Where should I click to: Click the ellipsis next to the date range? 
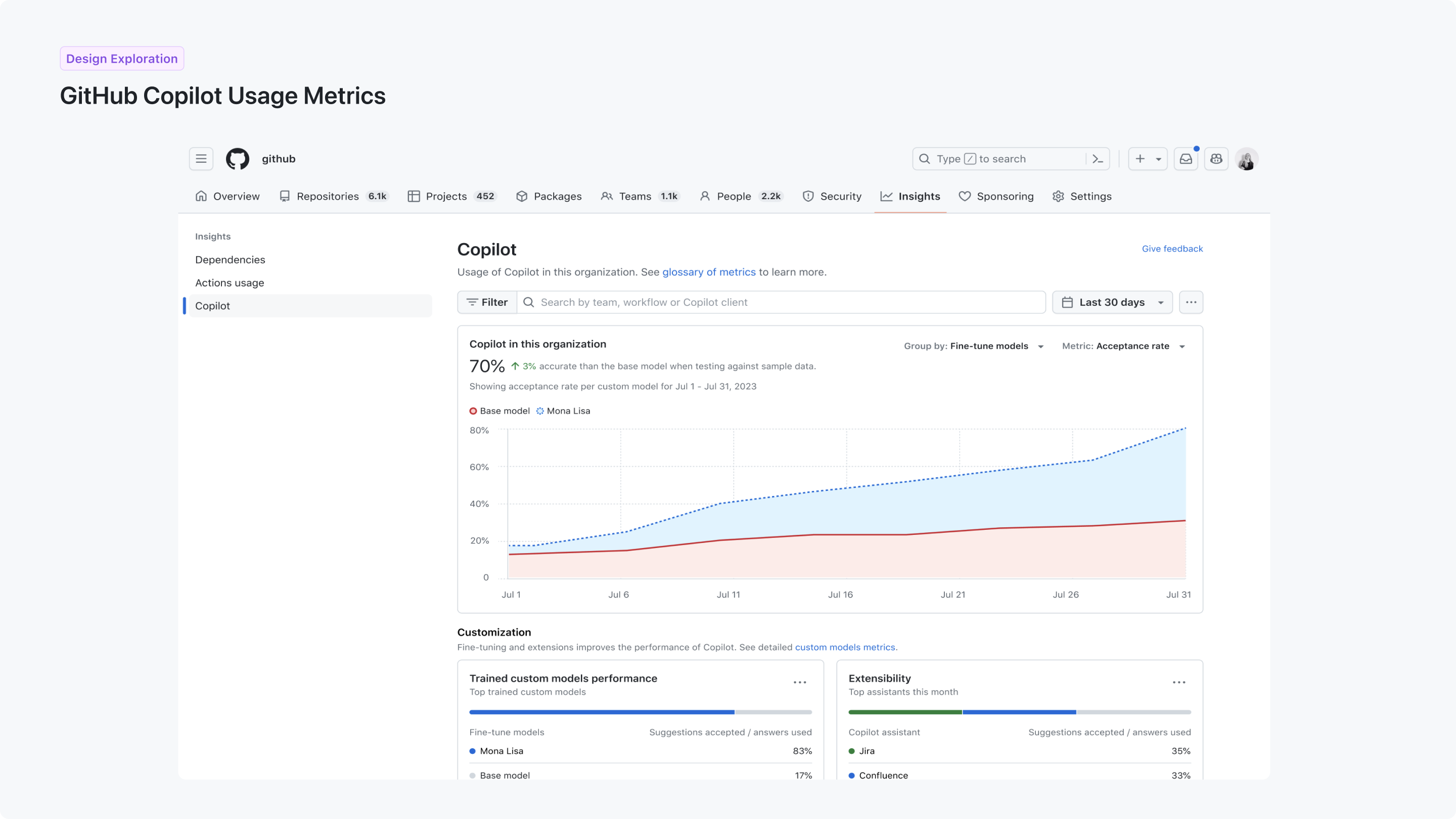[x=1191, y=302]
